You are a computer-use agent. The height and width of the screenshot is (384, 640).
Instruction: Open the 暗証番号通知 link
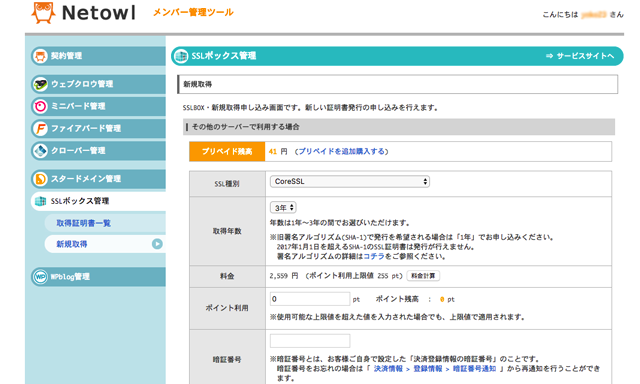click(x=474, y=368)
